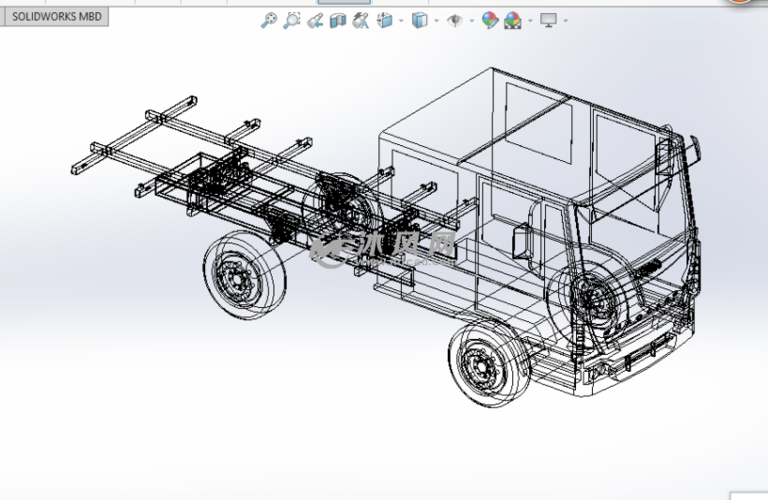The image size is (768, 500).
Task: Expand the Apply Scene dropdown arrow
Action: point(528,20)
